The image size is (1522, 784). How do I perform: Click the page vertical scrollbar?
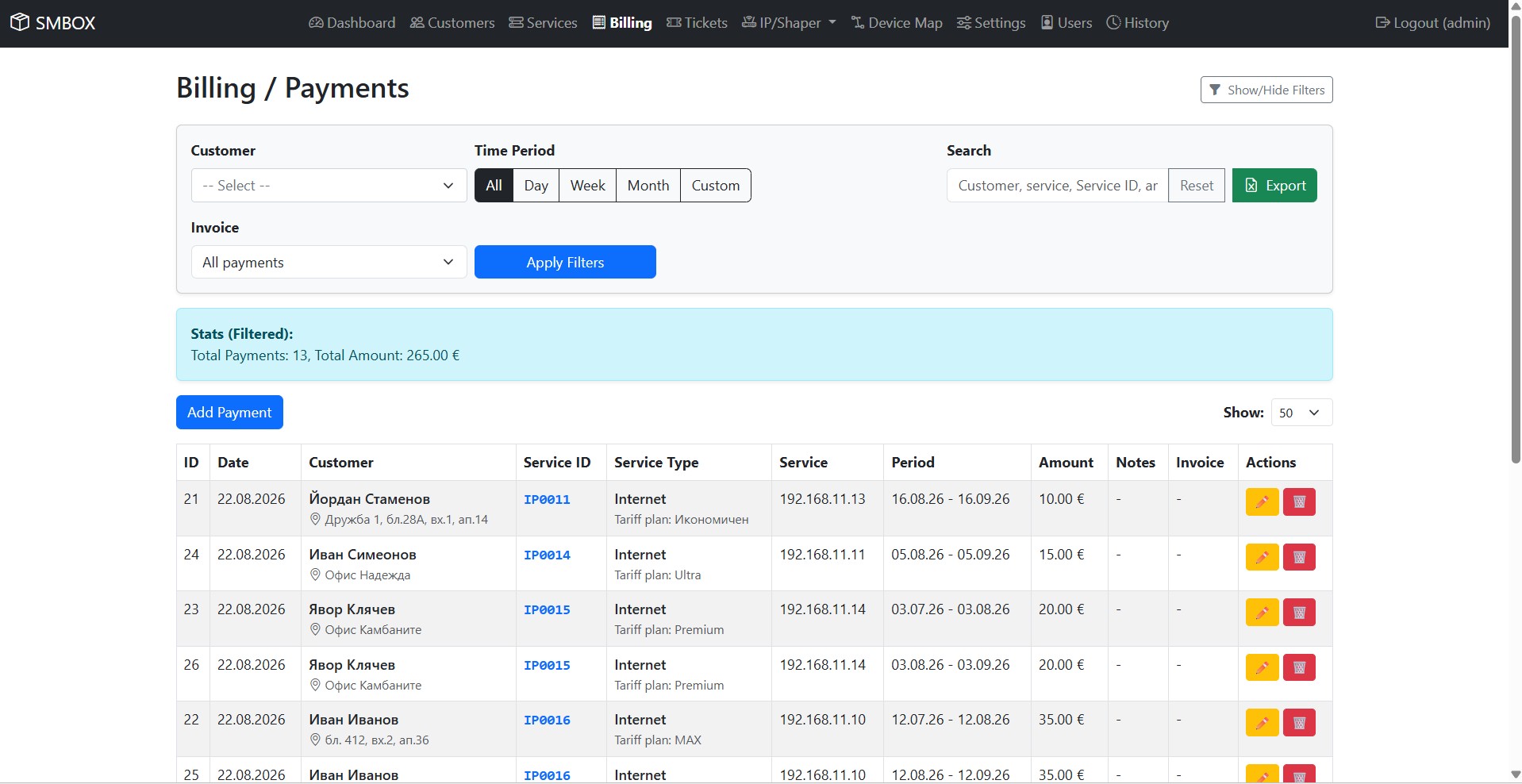[1516, 238]
